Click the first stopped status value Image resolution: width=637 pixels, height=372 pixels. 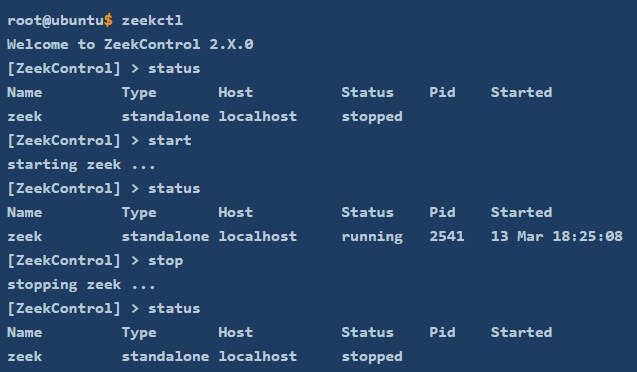pyautogui.click(x=372, y=117)
